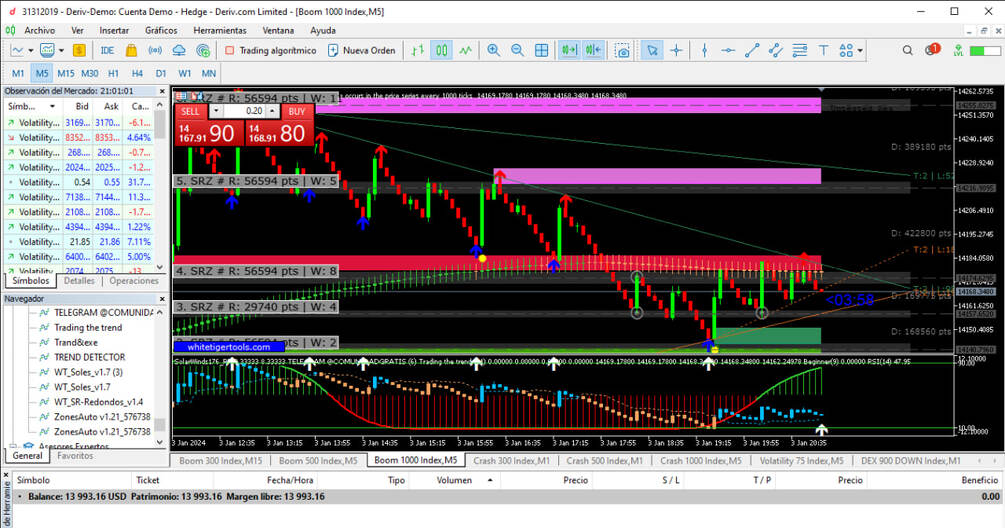1005x528 pixels.
Task: Click the signals radar icon with plus
Action: (x=203, y=50)
